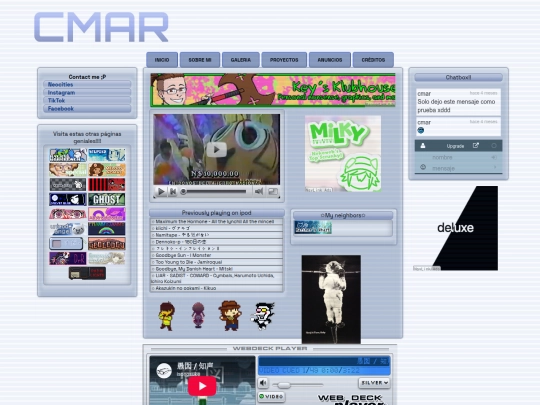Image resolution: width=540 pixels, height=405 pixels.
Task: Click the light blue rounded site button
Action: (x=66, y=243)
